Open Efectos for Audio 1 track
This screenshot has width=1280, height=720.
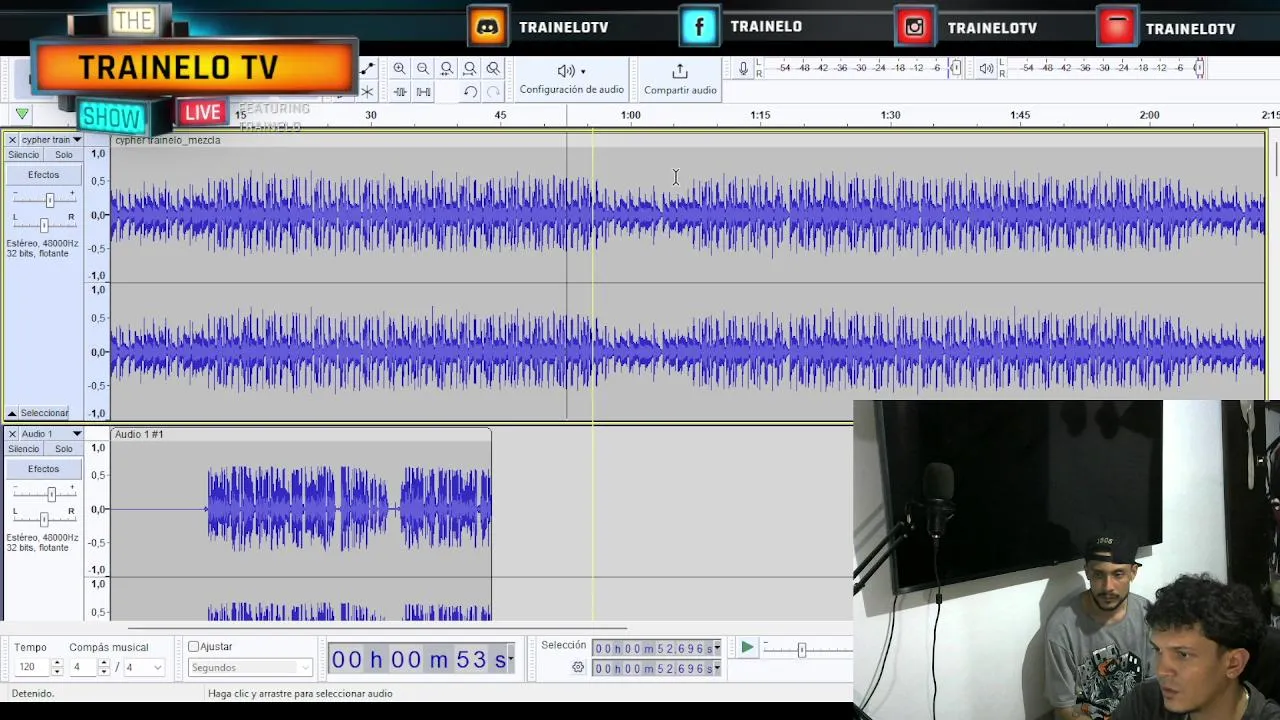tap(43, 469)
